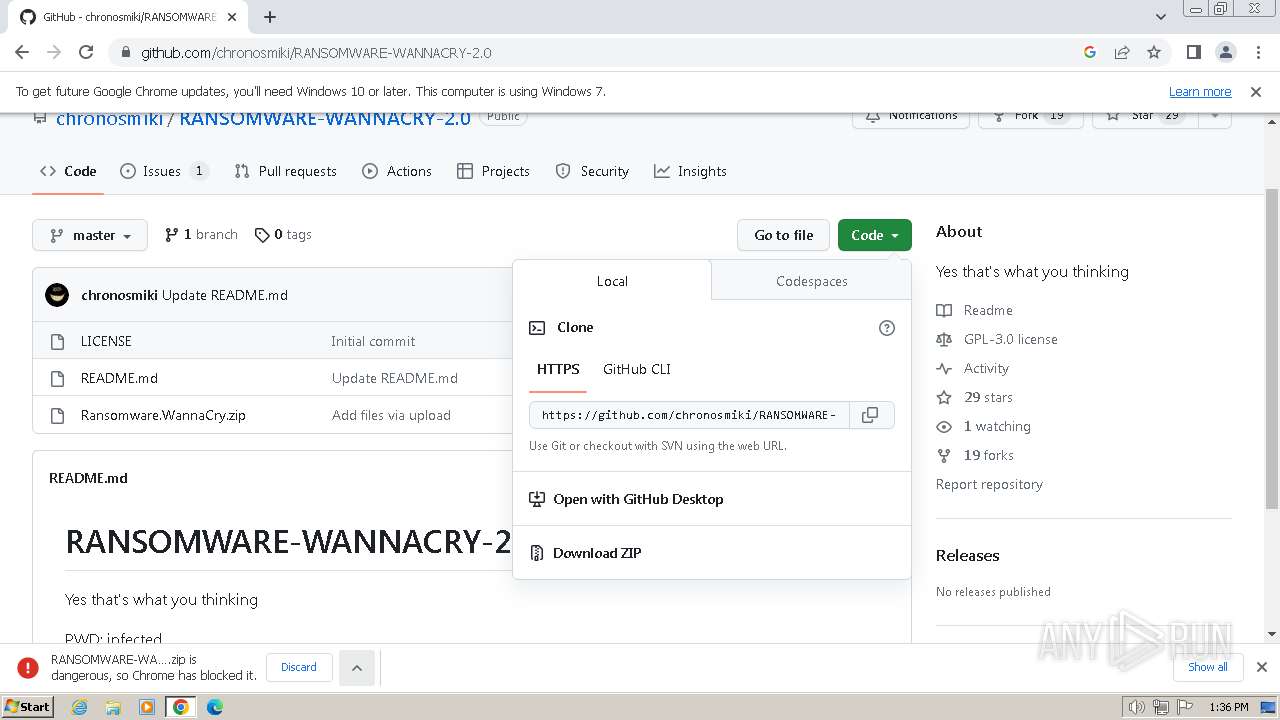This screenshot has height=720, width=1280.
Task: Bookmark this page with the star icon
Action: pyautogui.click(x=1154, y=52)
